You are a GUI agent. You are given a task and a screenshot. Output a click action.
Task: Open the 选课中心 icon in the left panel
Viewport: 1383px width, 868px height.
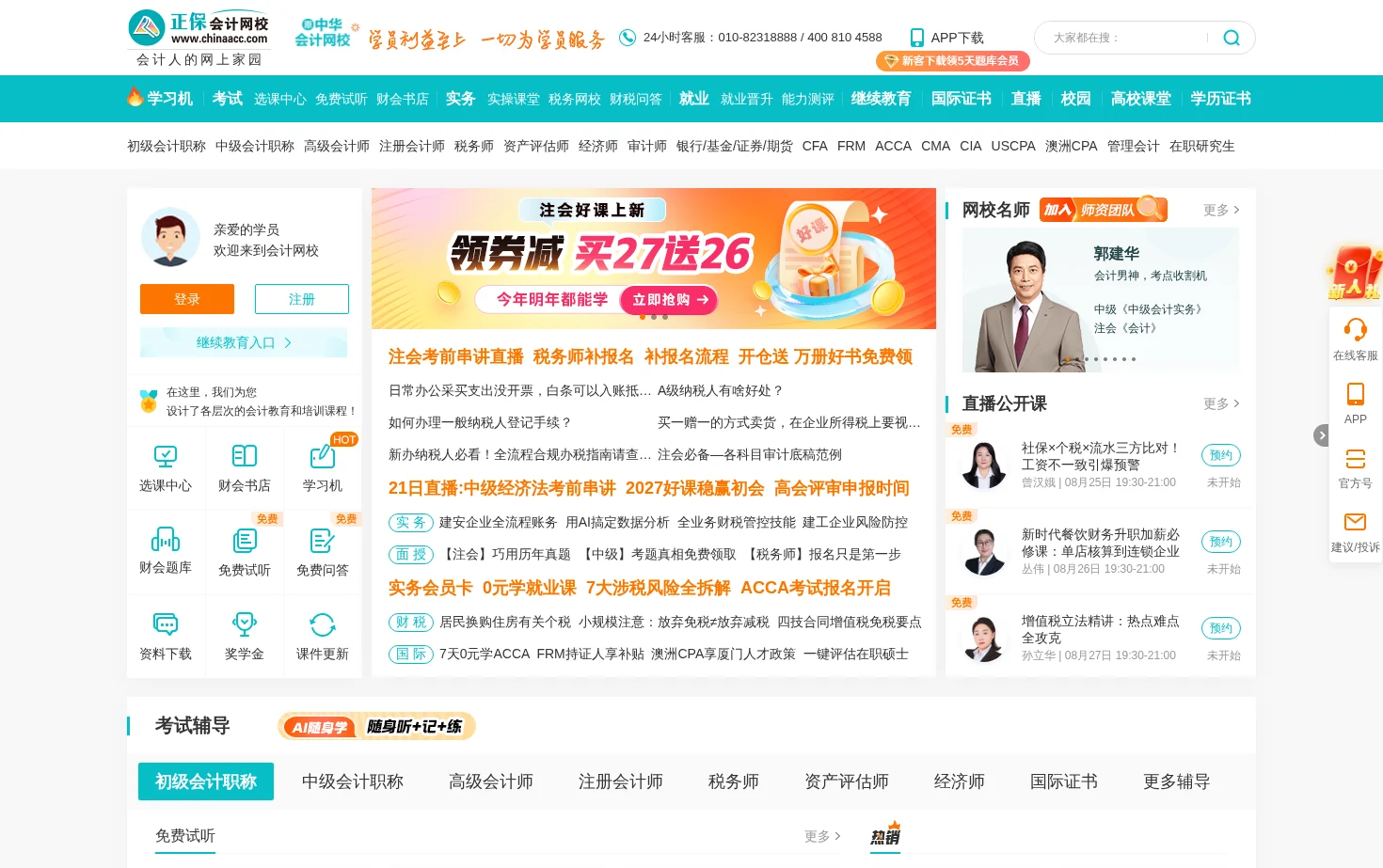tap(166, 457)
